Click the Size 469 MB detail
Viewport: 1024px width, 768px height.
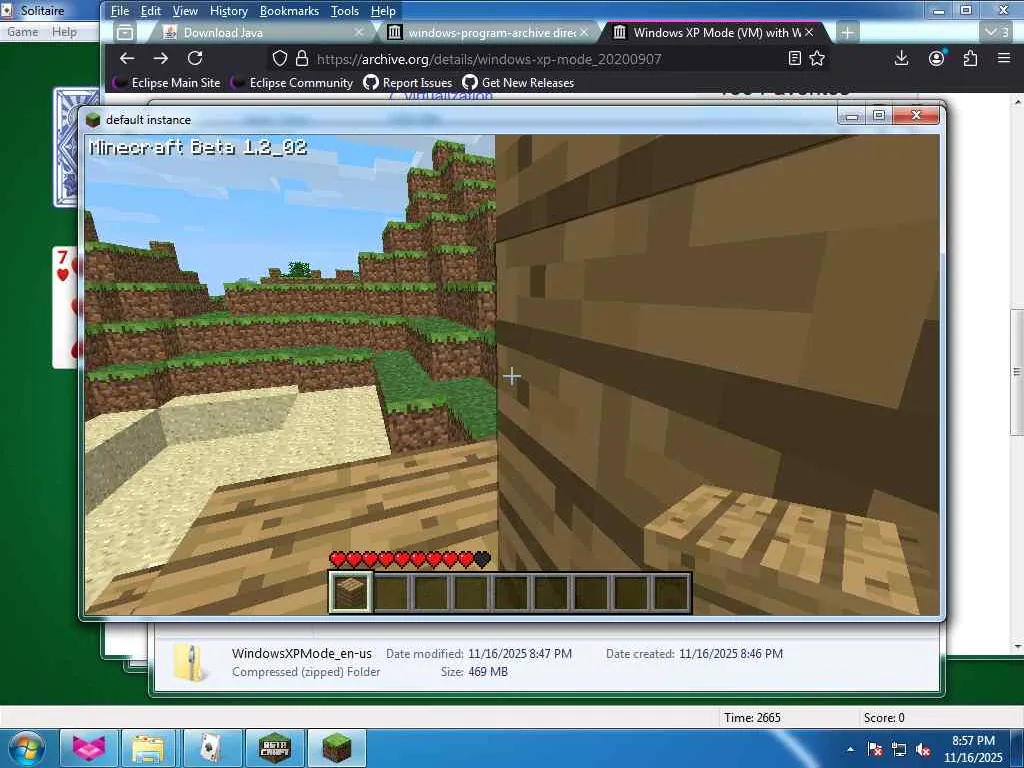(x=474, y=671)
